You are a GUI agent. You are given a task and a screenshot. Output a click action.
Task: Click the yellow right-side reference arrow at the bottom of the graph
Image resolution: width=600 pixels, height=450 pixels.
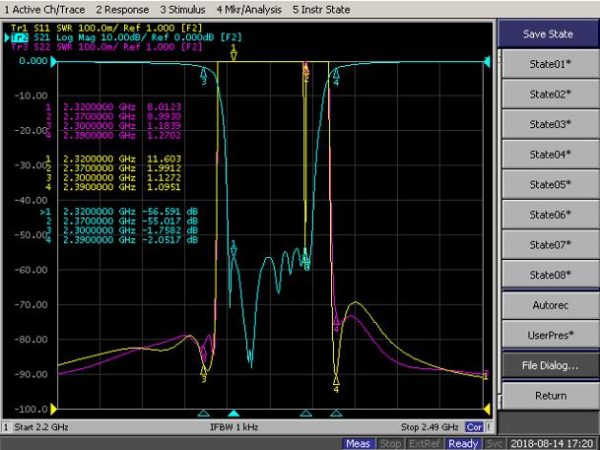pyautogui.click(x=487, y=409)
